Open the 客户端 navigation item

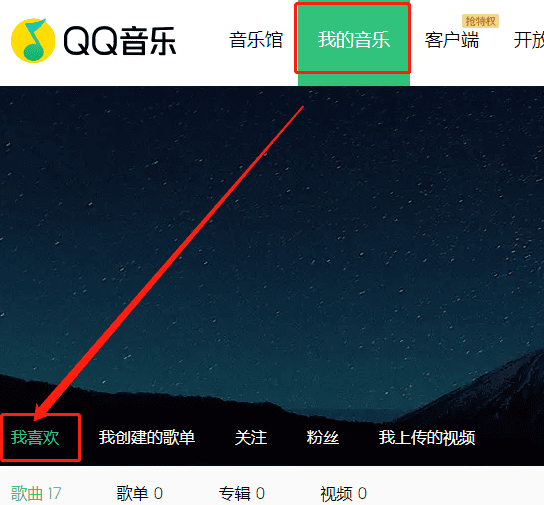coord(452,40)
